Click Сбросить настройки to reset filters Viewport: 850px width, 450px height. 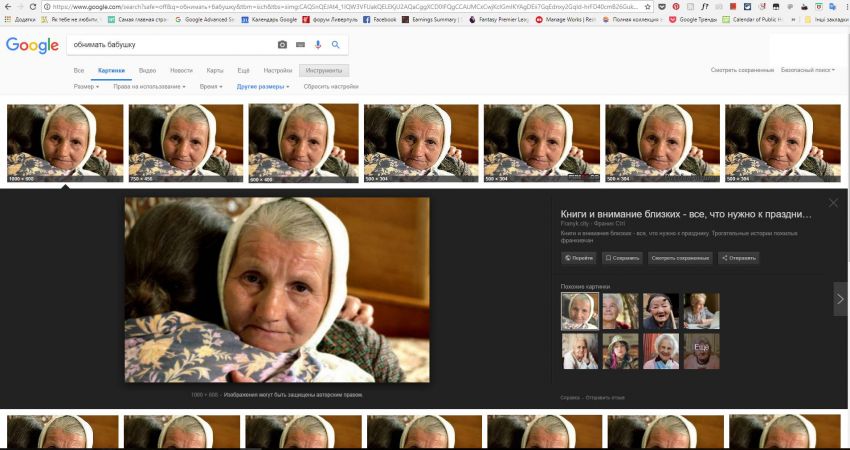331,87
